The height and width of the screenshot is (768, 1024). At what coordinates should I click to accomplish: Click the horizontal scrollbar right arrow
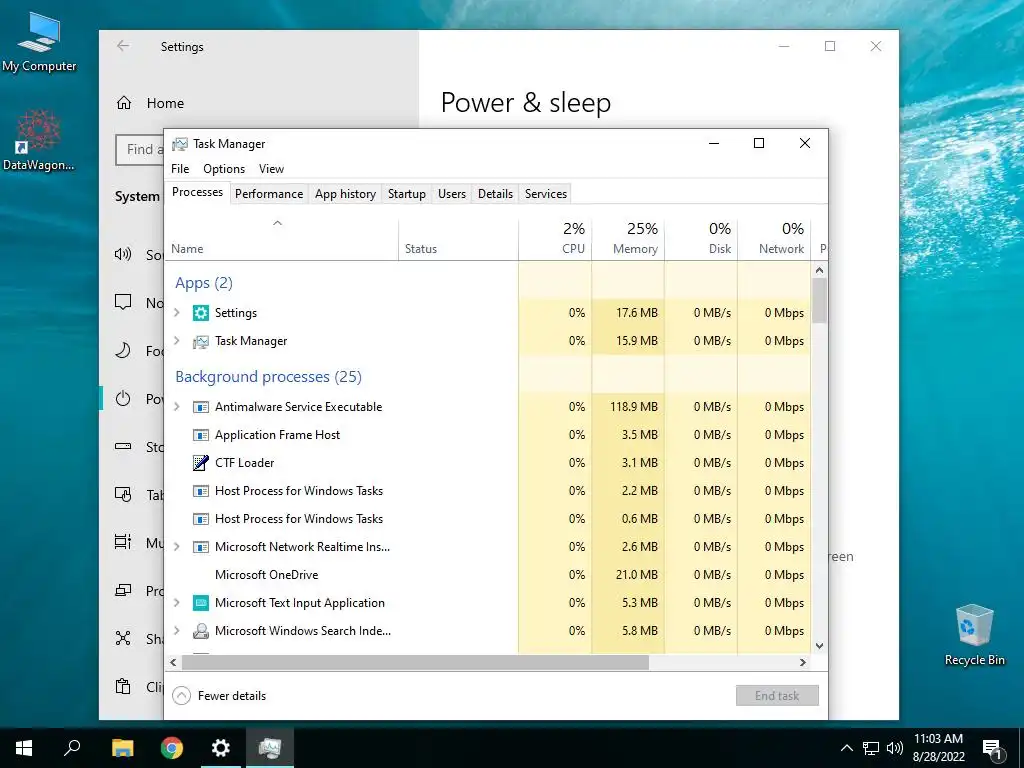pos(803,662)
